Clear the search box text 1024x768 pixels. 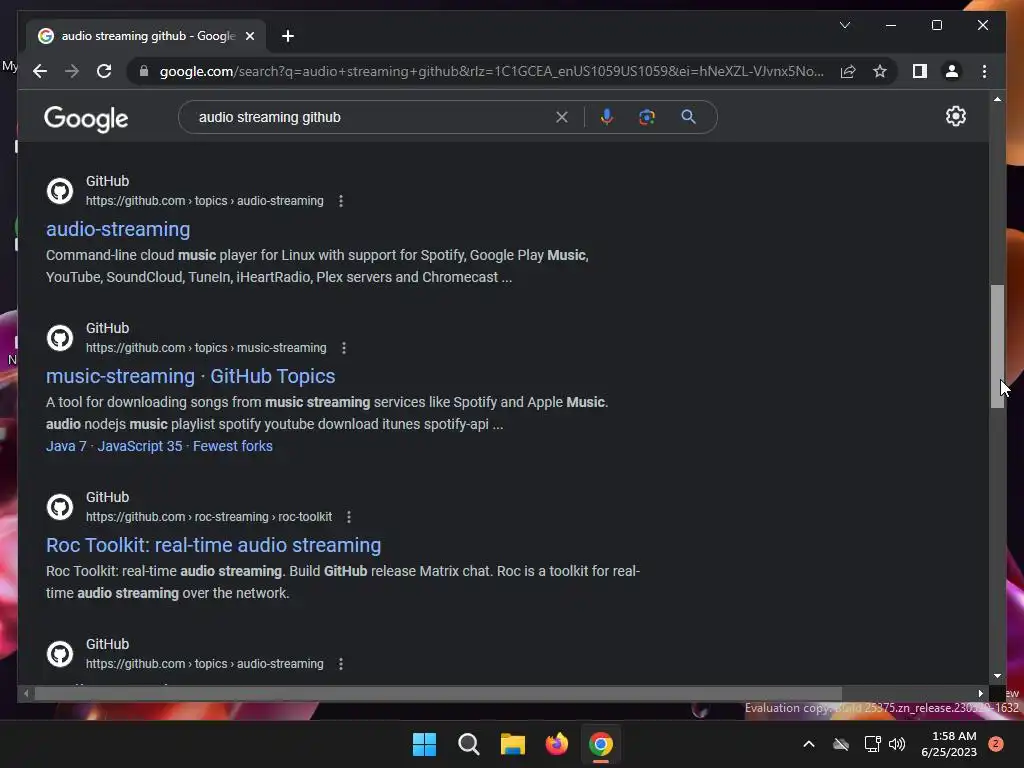pos(562,118)
